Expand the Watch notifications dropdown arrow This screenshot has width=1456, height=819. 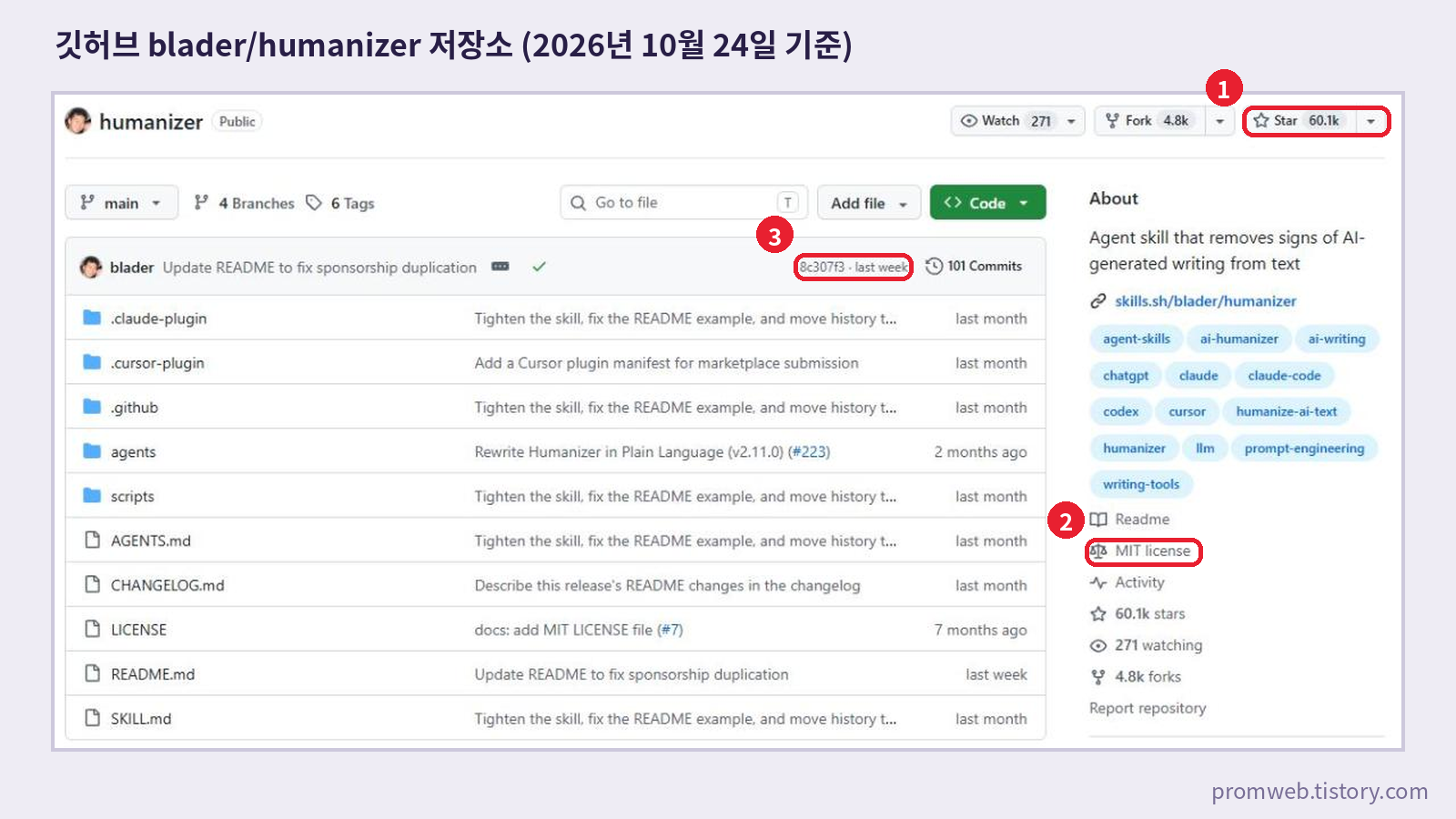click(1072, 121)
